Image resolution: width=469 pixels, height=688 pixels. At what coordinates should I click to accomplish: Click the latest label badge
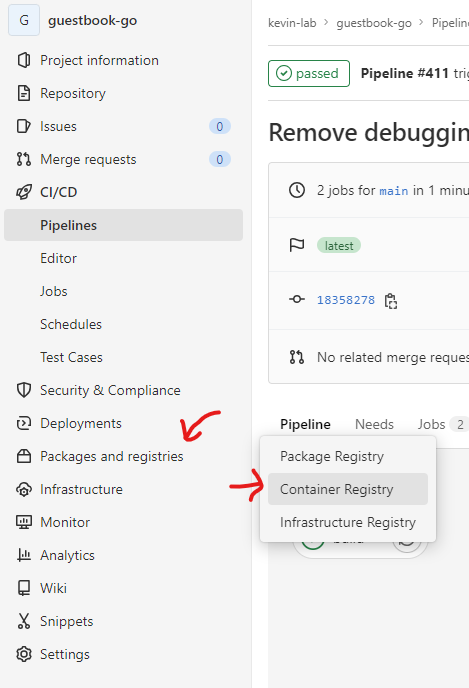[339, 246]
